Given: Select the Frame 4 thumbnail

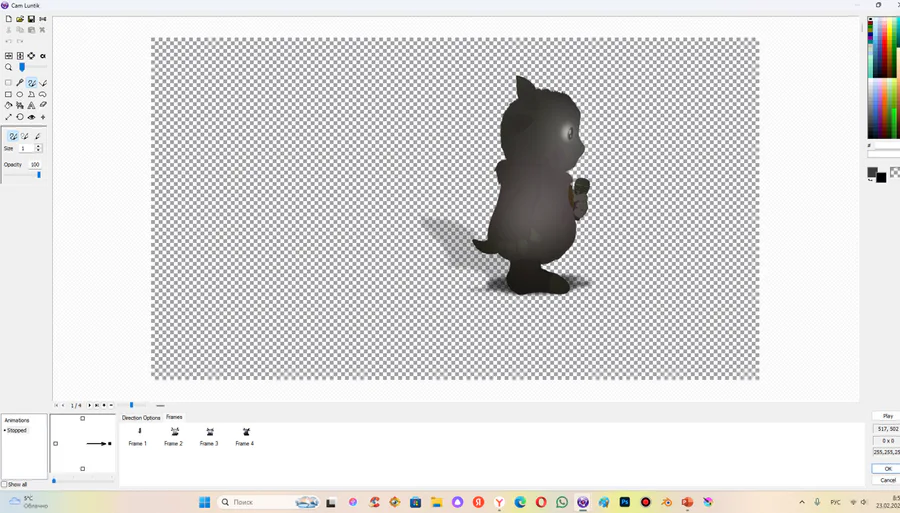Looking at the screenshot, I should (245, 437).
